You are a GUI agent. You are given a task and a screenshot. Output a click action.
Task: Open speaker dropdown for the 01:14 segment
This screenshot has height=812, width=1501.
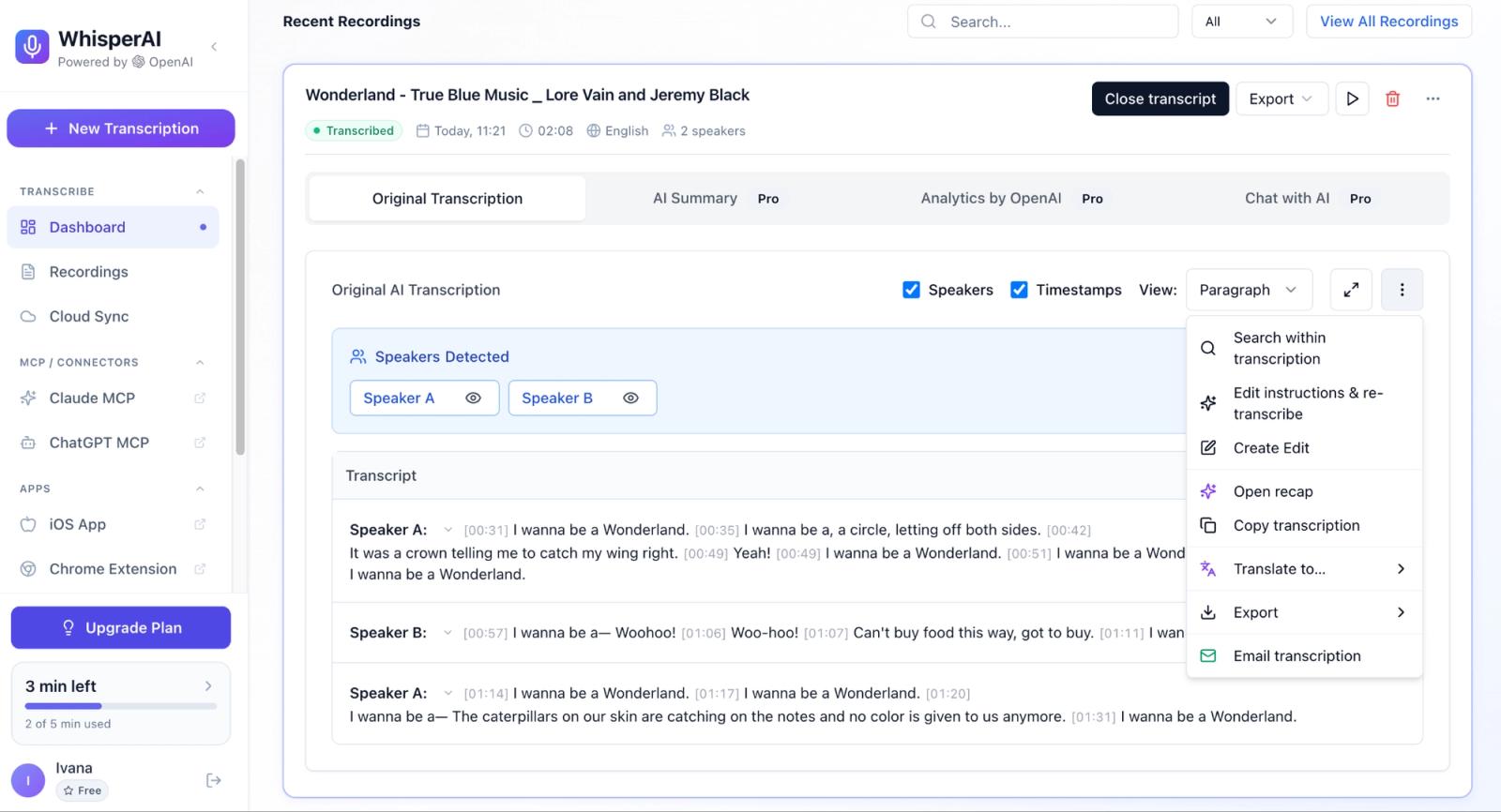pyautogui.click(x=447, y=693)
